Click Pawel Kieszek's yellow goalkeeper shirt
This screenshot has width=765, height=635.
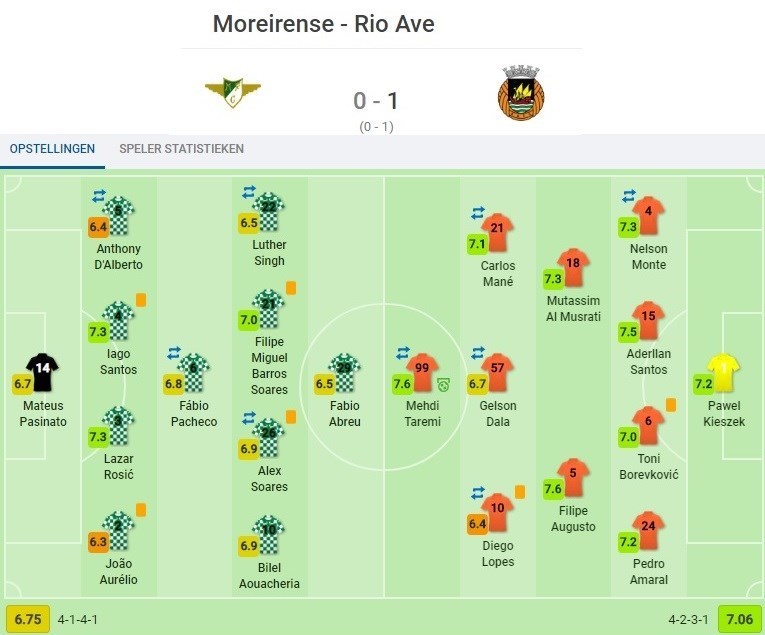723,371
